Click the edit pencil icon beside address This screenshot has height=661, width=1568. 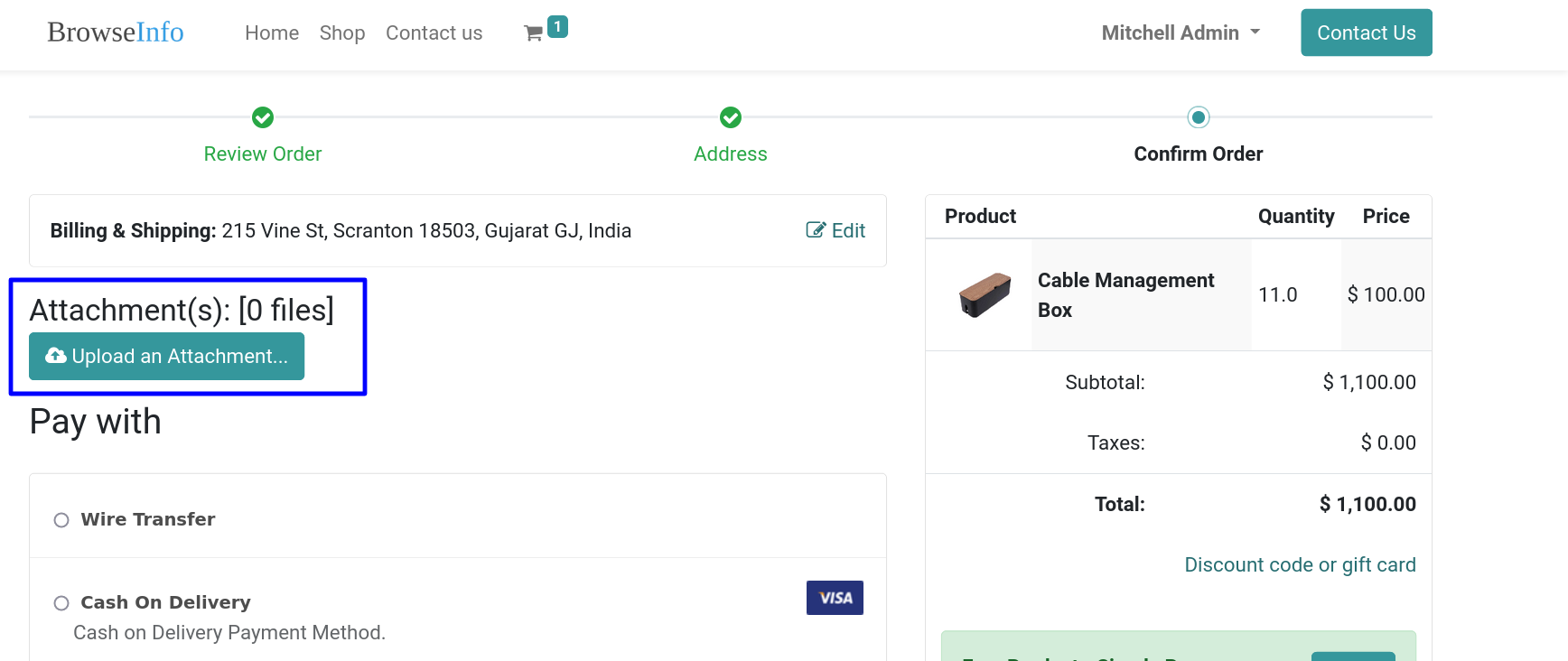pos(816,230)
